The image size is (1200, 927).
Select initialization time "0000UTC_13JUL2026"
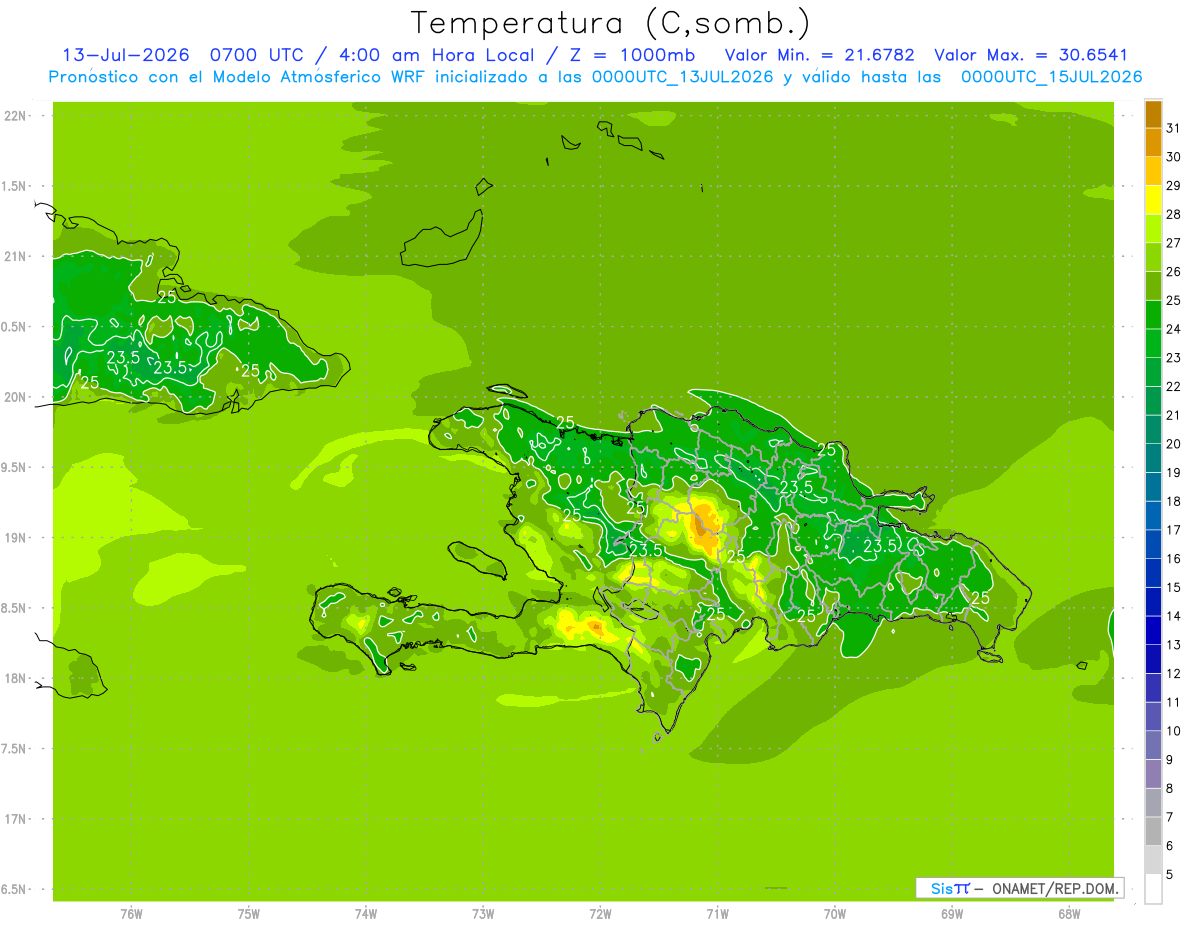pyautogui.click(x=682, y=77)
